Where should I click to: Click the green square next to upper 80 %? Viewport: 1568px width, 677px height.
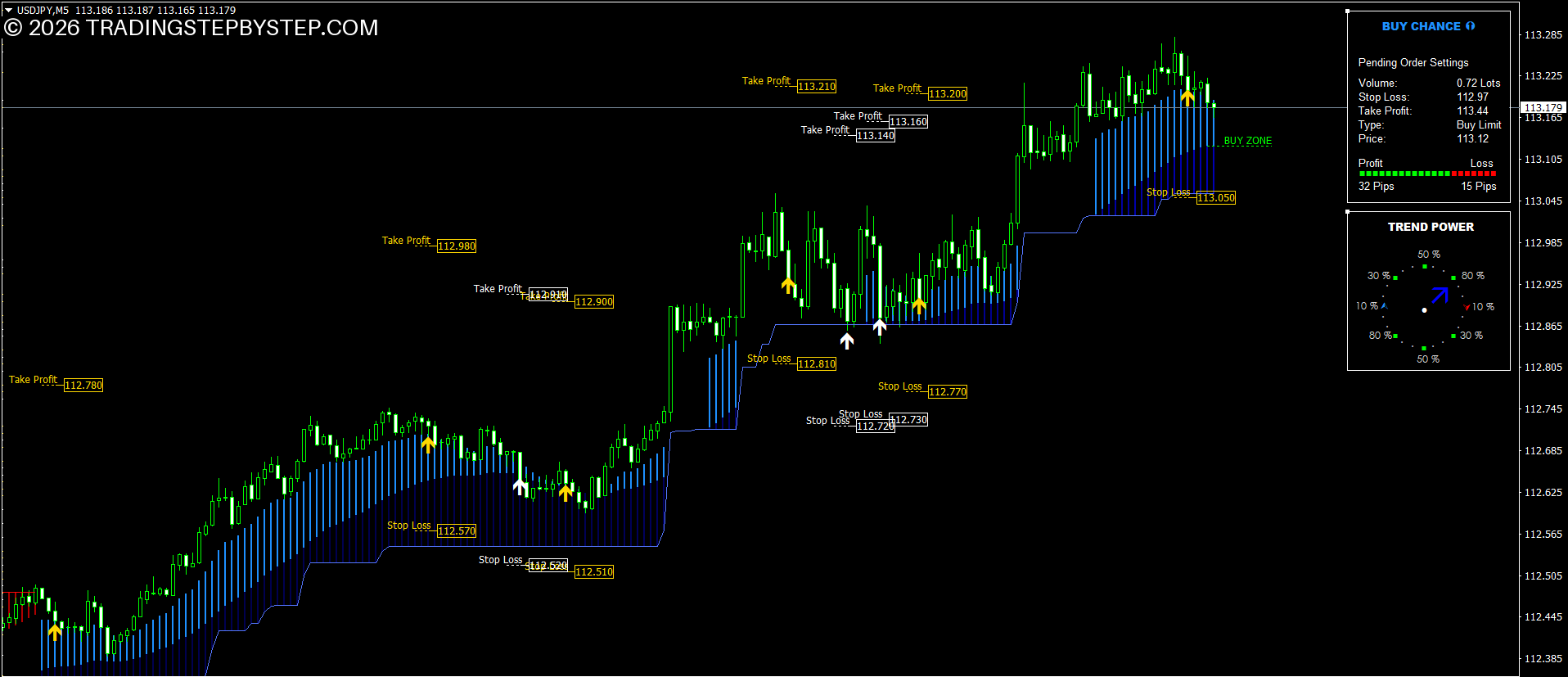(1453, 278)
